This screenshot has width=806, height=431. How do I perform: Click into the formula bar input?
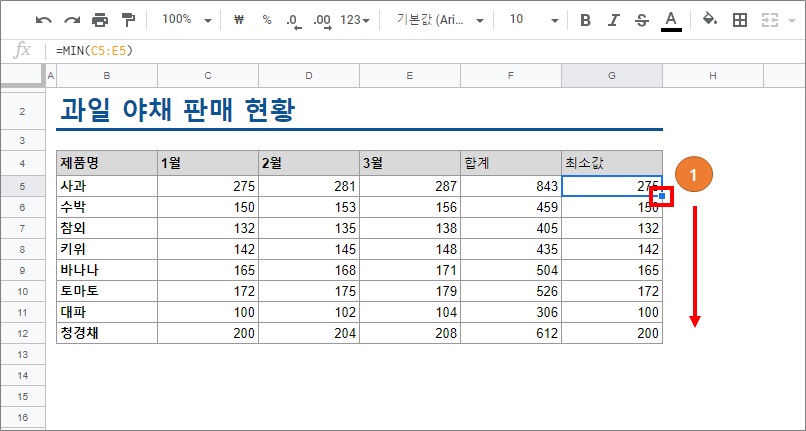pyautogui.click(x=427, y=51)
